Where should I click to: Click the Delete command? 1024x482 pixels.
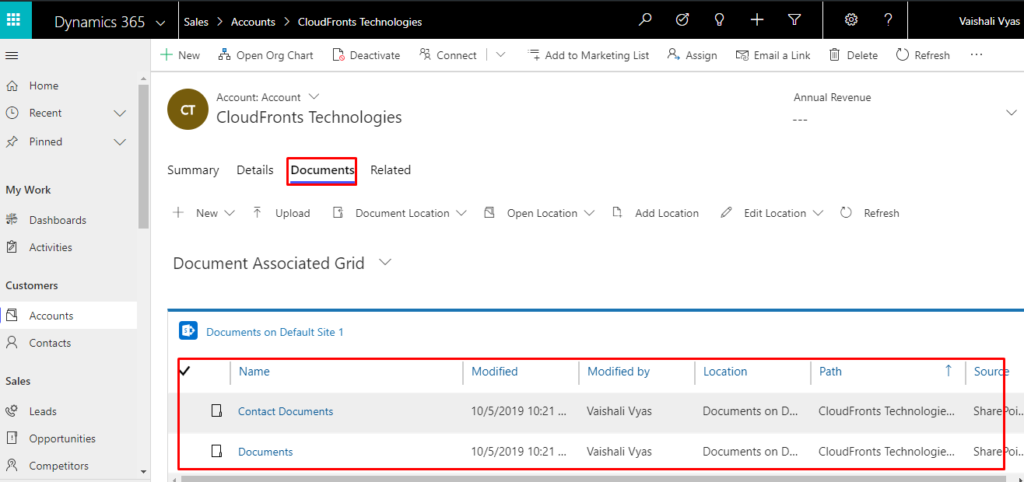[x=853, y=56]
